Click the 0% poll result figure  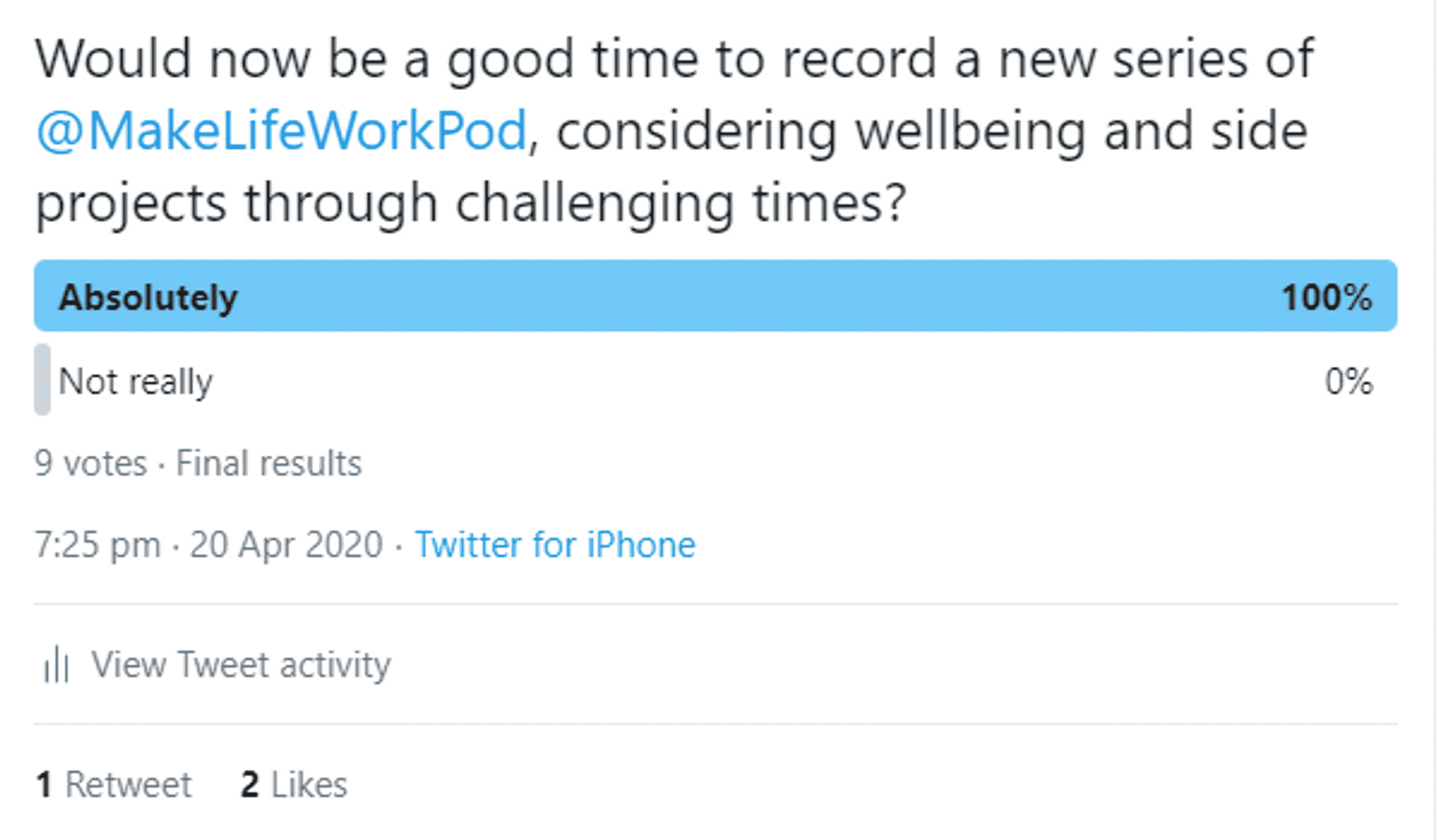point(1348,382)
